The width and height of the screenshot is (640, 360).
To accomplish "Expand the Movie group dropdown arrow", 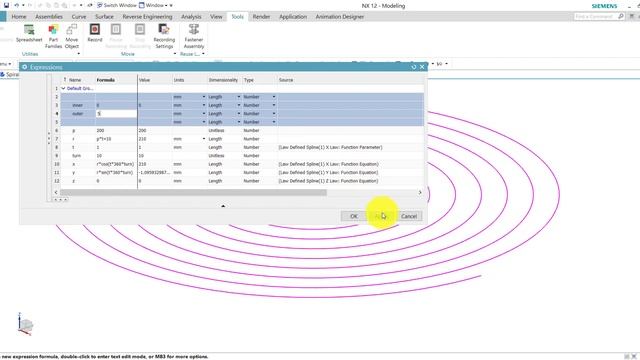I will point(175,54).
